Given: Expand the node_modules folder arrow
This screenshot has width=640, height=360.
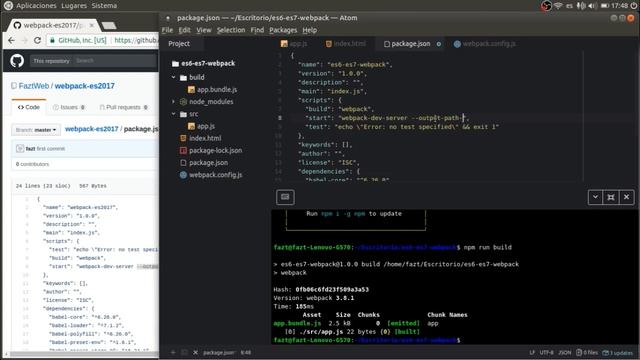Looking at the screenshot, I should click(173, 102).
